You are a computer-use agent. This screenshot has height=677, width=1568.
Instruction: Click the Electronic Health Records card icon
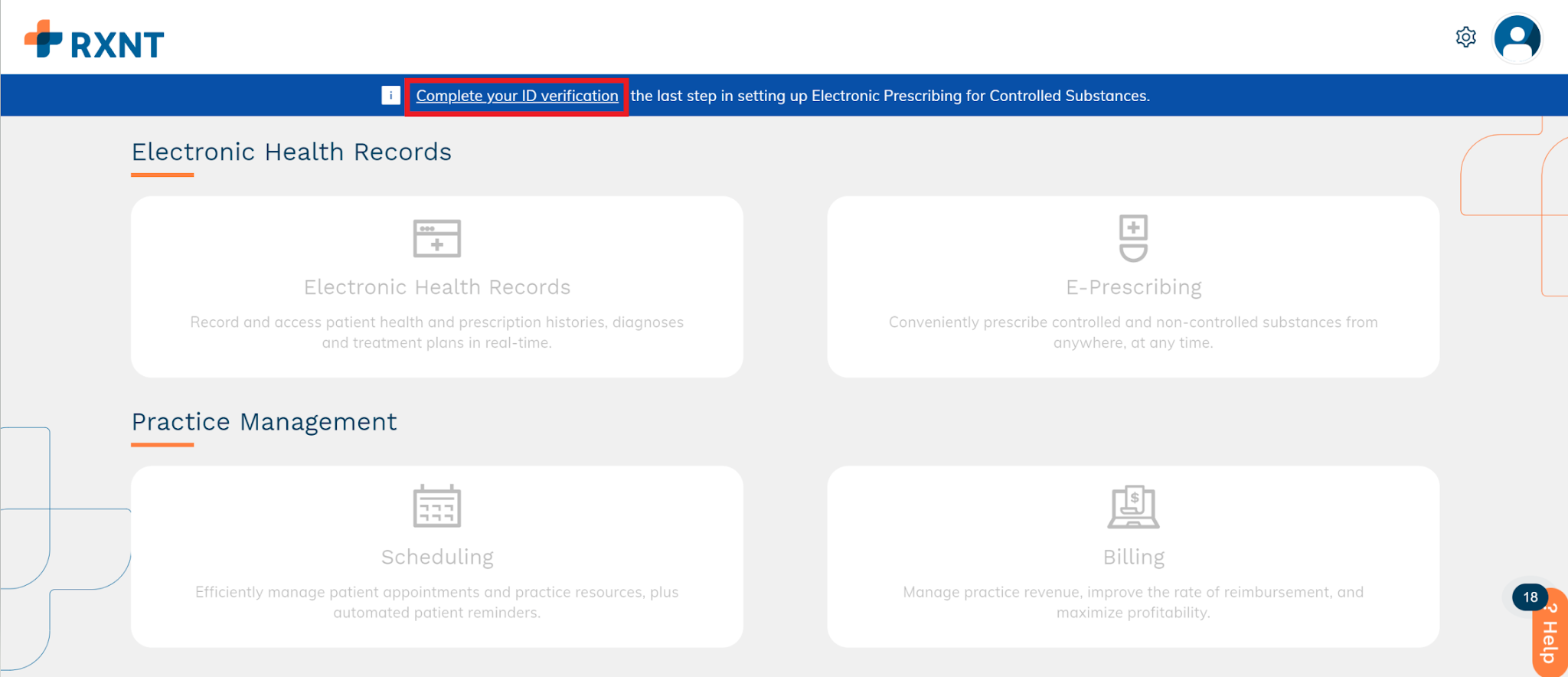437,238
